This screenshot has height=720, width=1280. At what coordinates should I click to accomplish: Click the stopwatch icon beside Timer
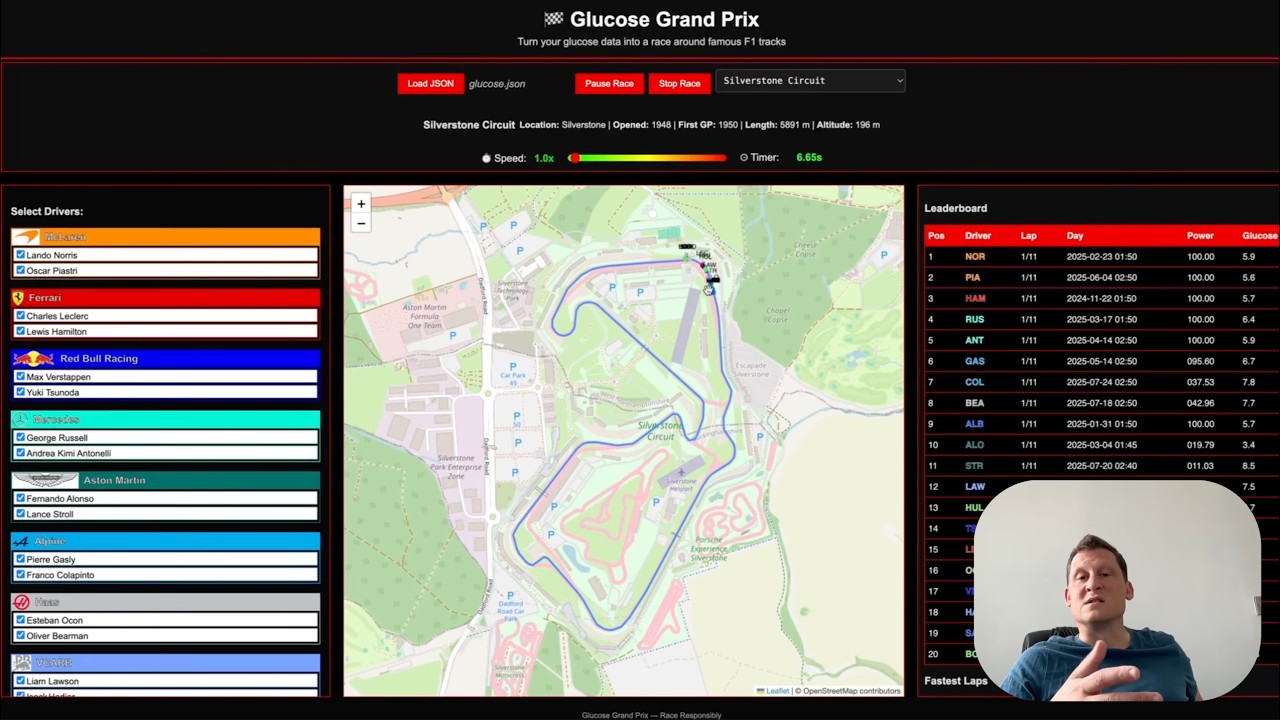(x=744, y=158)
